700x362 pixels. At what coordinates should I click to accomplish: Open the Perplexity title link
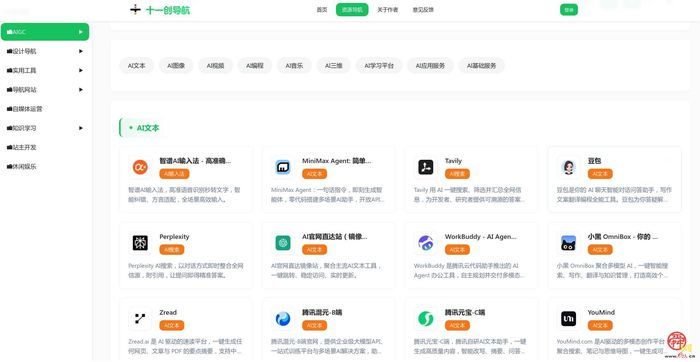point(174,237)
